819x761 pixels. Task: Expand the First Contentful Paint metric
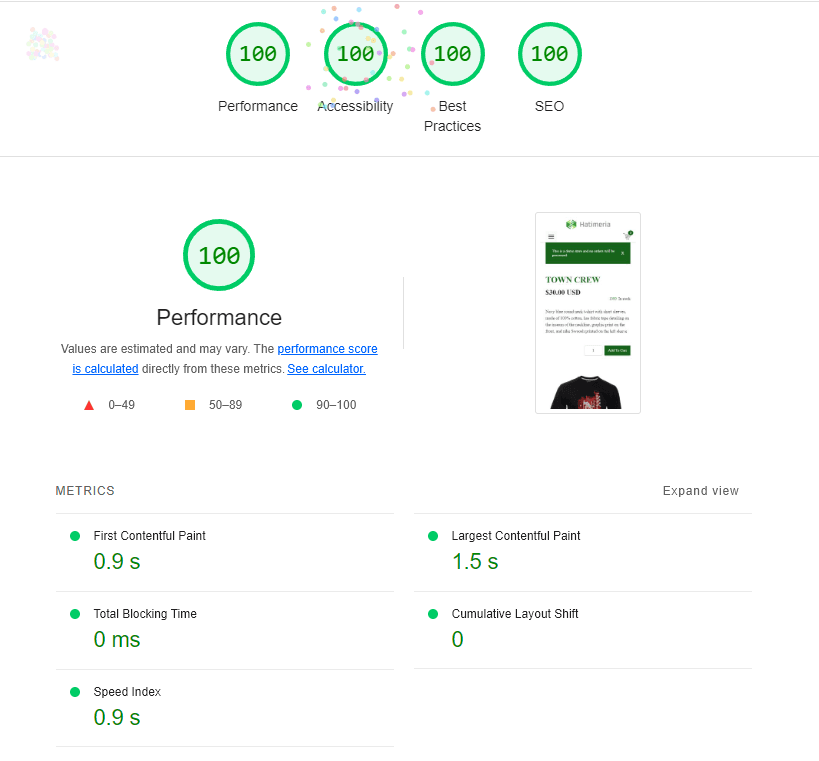(x=149, y=536)
